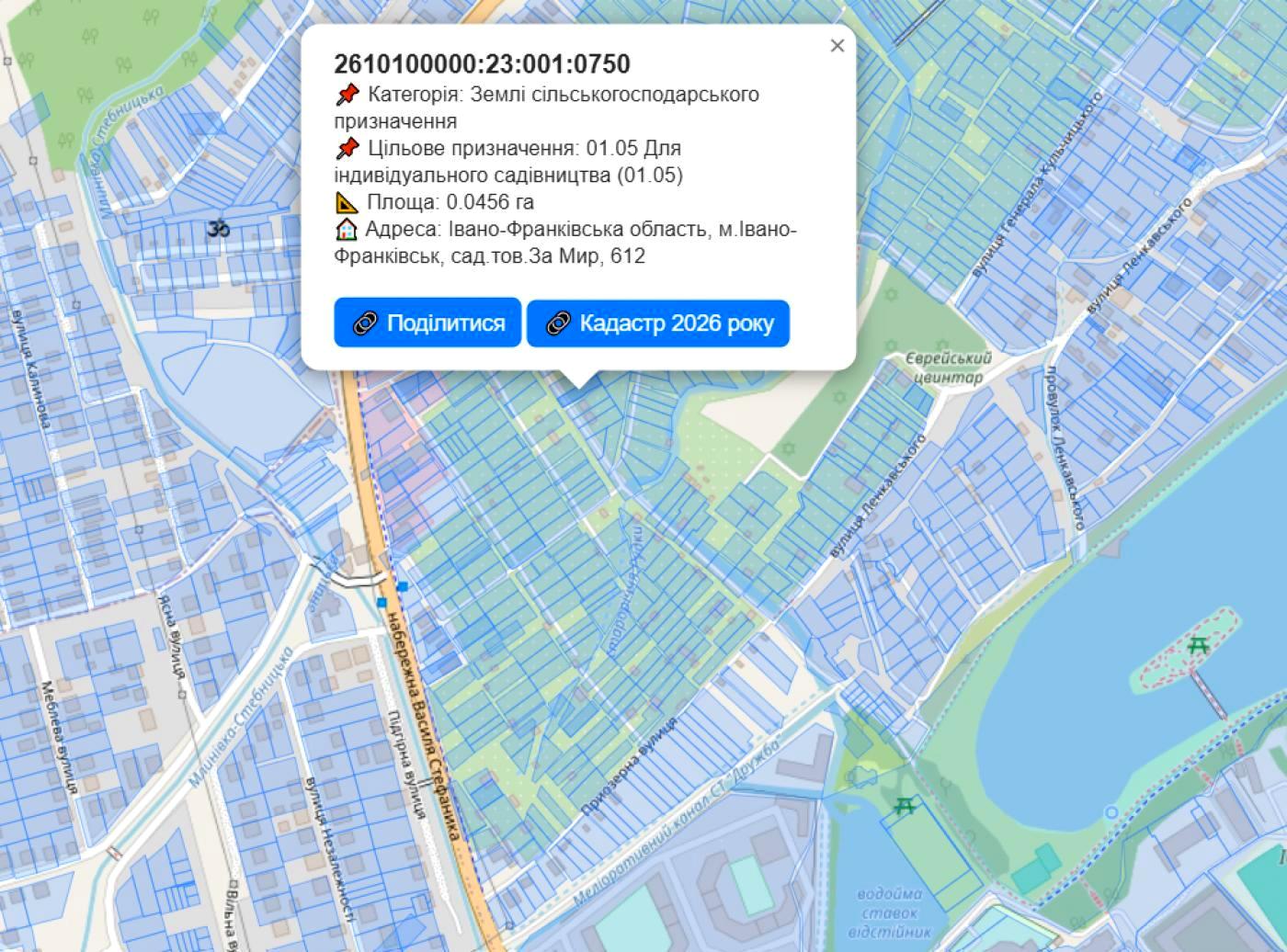Image resolution: width=1287 pixels, height=952 pixels.
Task: Click red pushpin icon beside Цільове призначення
Action: pyautogui.click(x=347, y=148)
